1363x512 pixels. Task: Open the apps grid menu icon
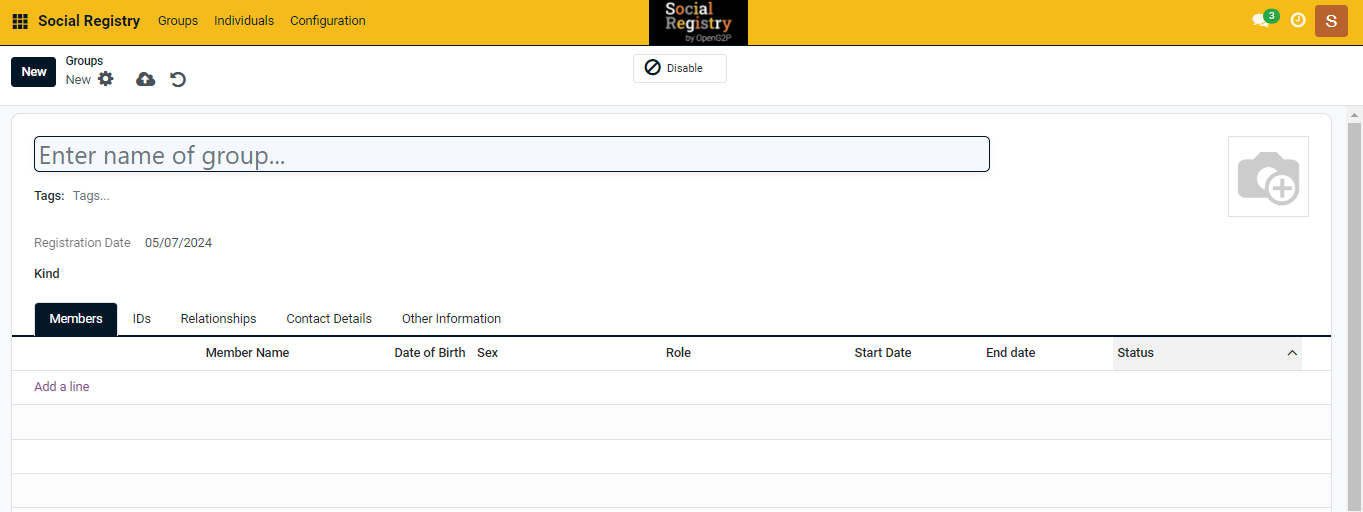[x=20, y=21]
